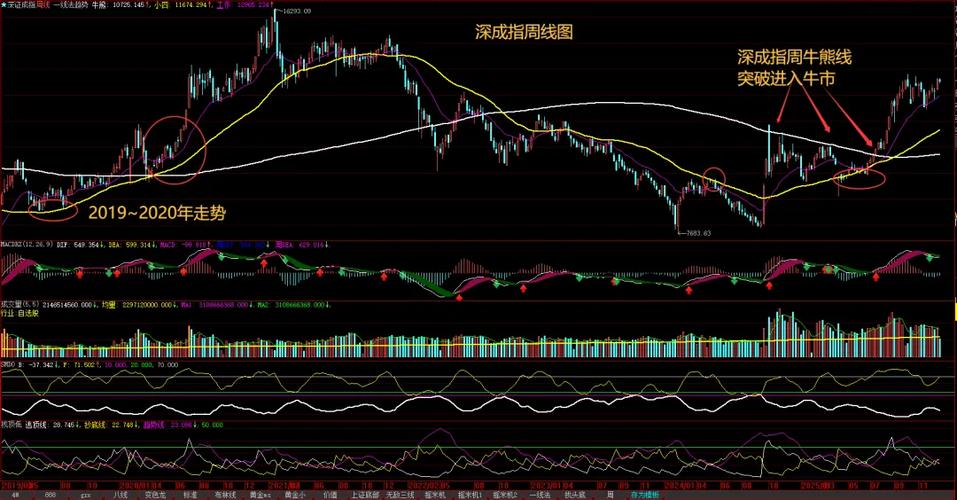The height and width of the screenshot is (500, 957).
Task: Click the 周线 period label in title
Action: [x=43, y=4]
